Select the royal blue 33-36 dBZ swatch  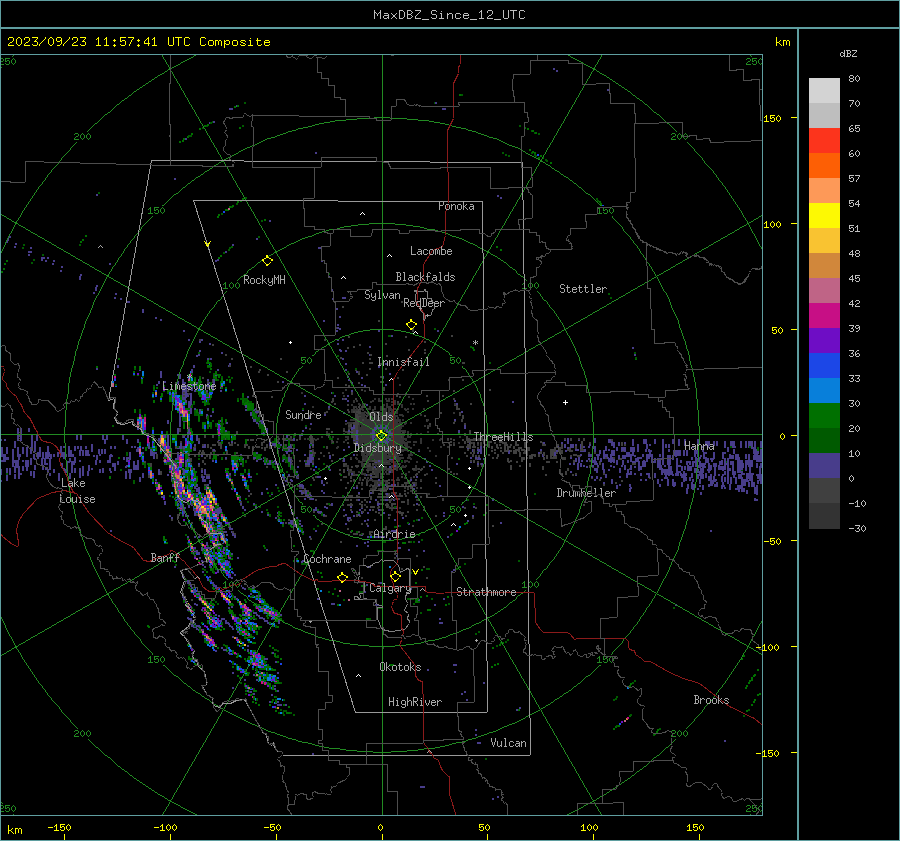point(824,366)
